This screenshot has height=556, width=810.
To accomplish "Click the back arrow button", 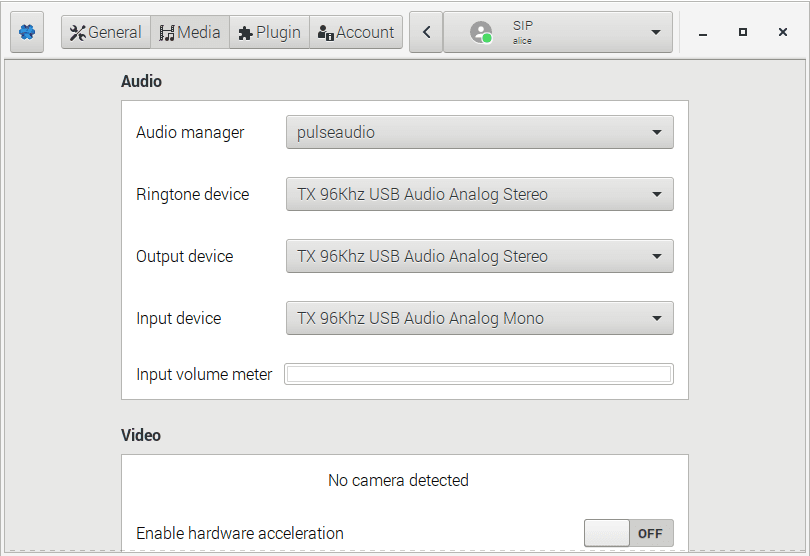I will [426, 32].
